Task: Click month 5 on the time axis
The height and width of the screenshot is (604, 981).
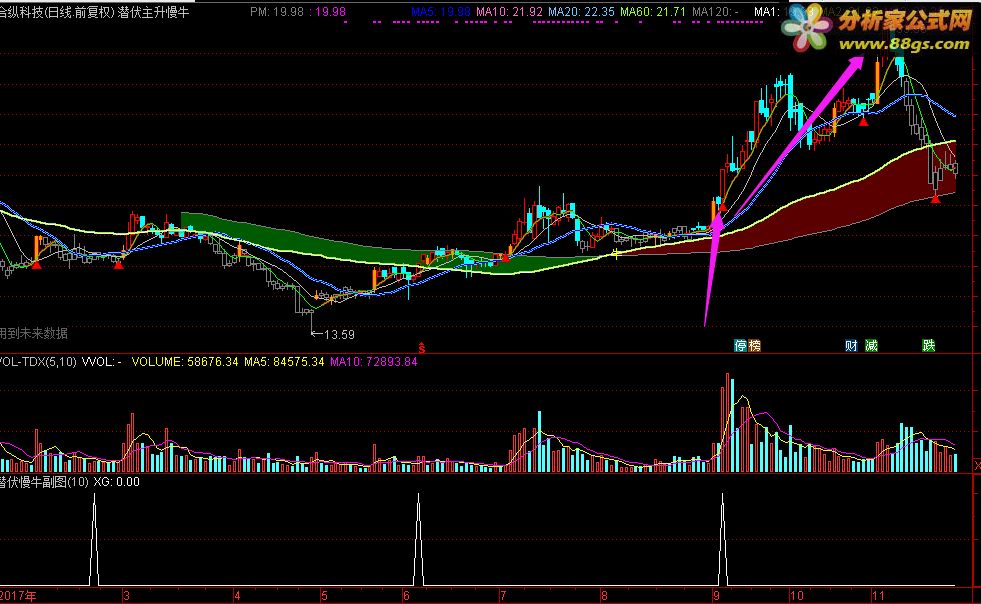Action: pos(324,596)
